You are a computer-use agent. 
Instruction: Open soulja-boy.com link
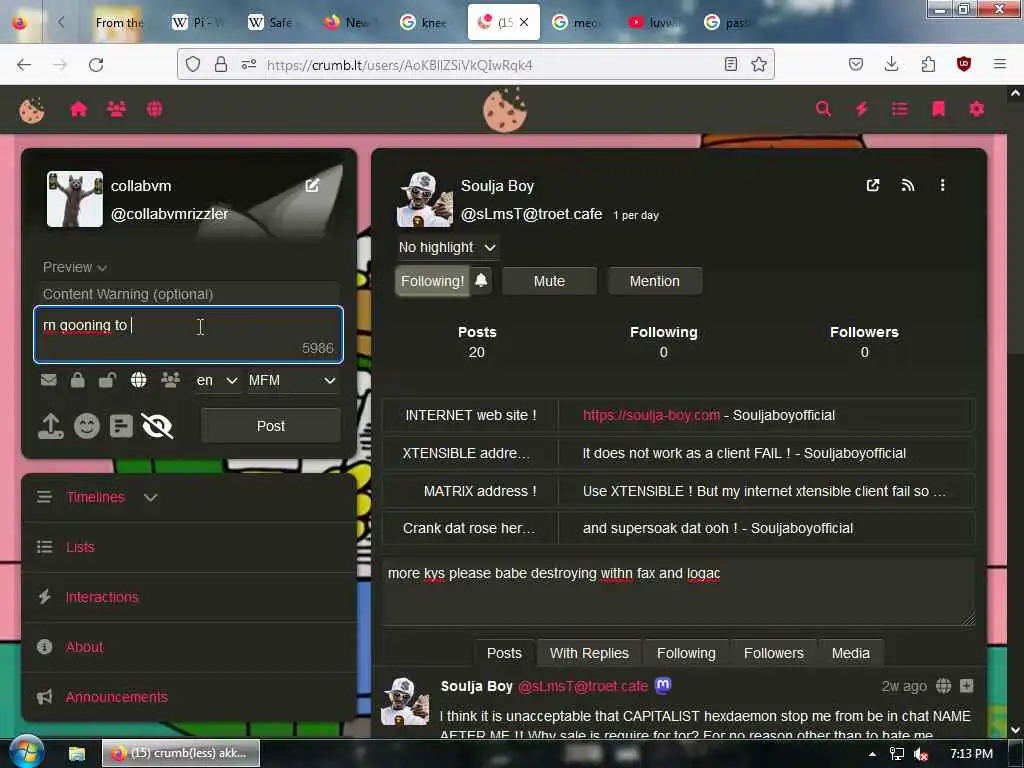(x=651, y=415)
